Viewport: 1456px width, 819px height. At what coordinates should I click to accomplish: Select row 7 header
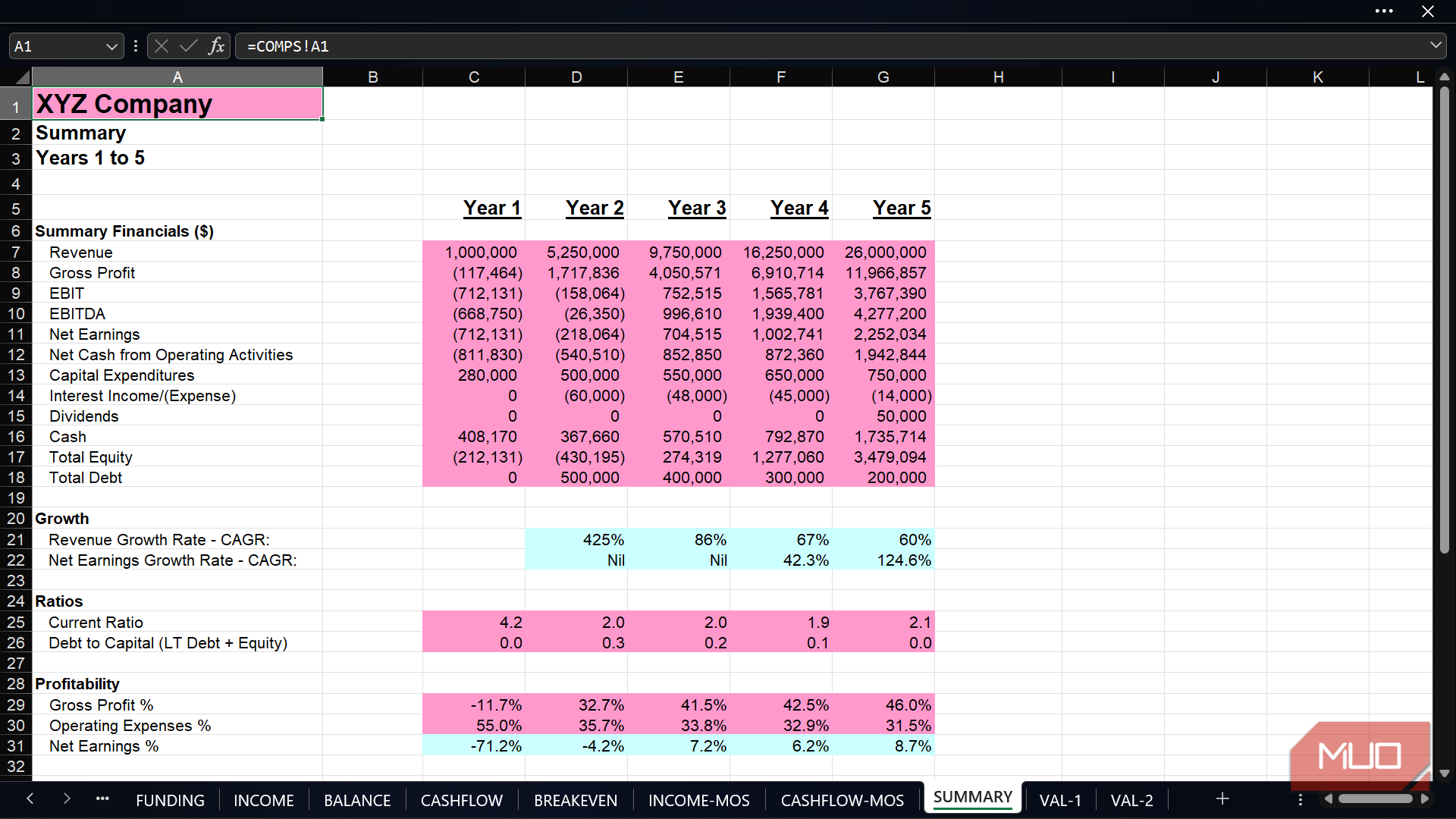[x=16, y=252]
